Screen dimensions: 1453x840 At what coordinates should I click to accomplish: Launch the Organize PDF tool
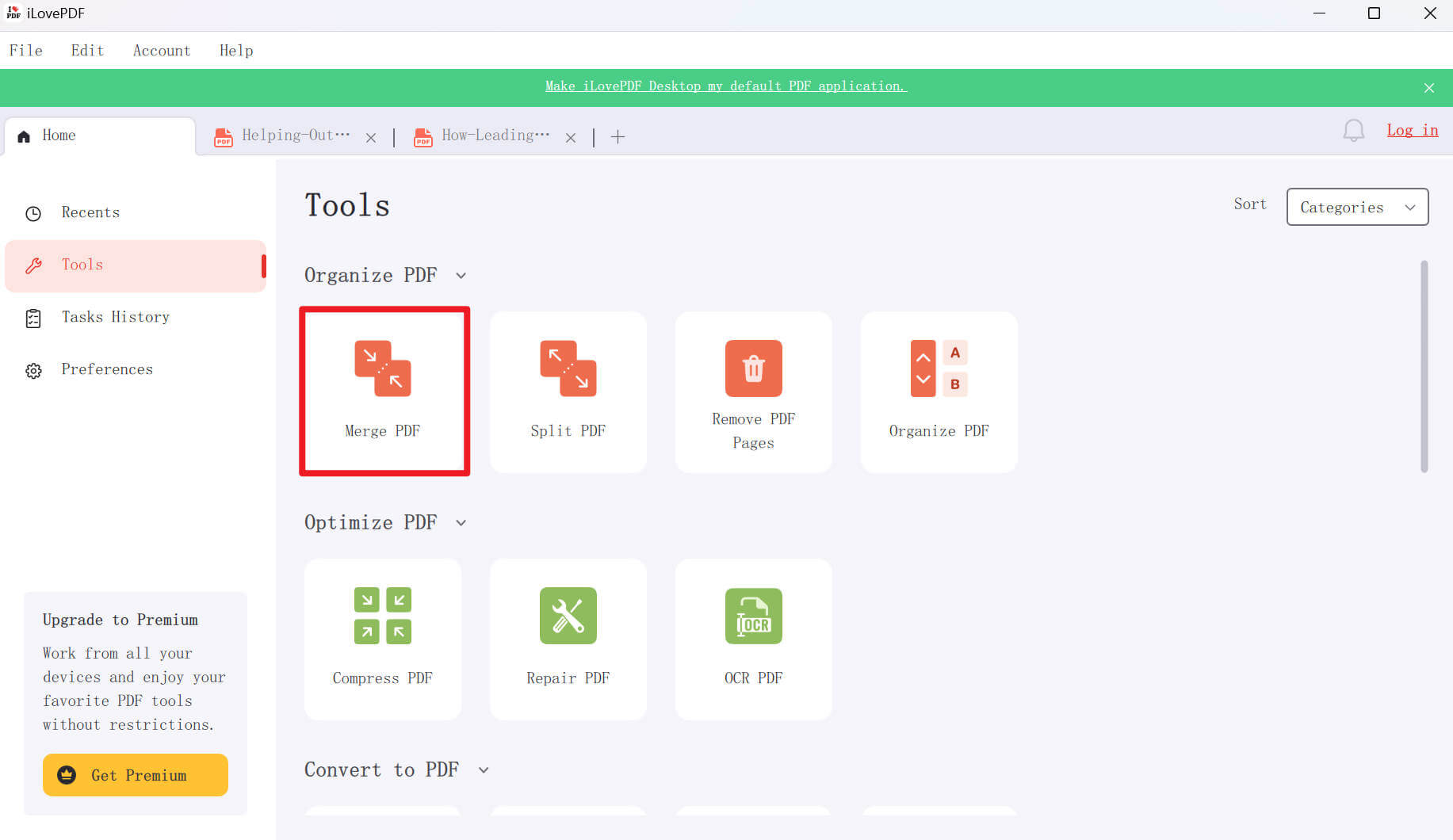pos(939,391)
